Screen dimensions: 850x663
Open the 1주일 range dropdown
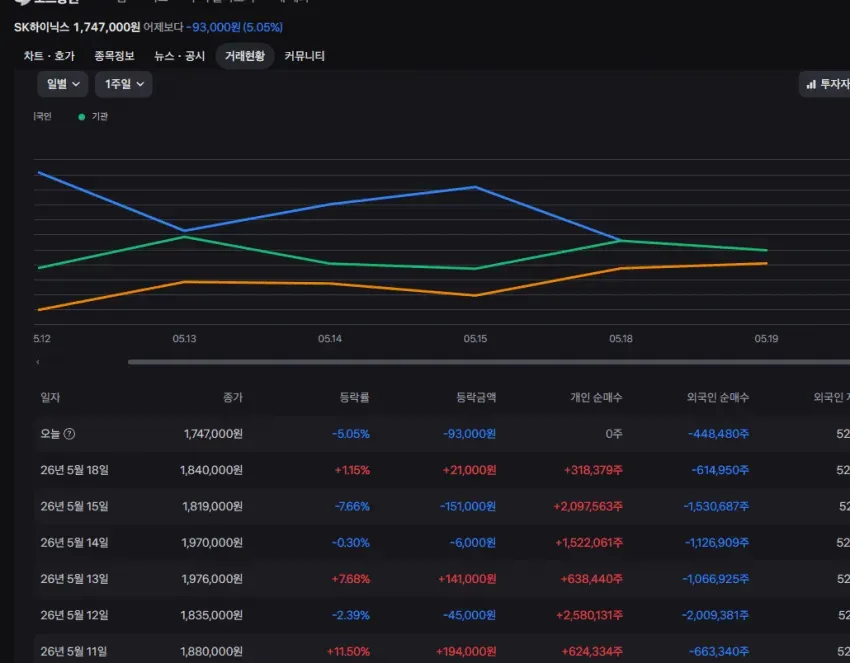pyautogui.click(x=124, y=84)
